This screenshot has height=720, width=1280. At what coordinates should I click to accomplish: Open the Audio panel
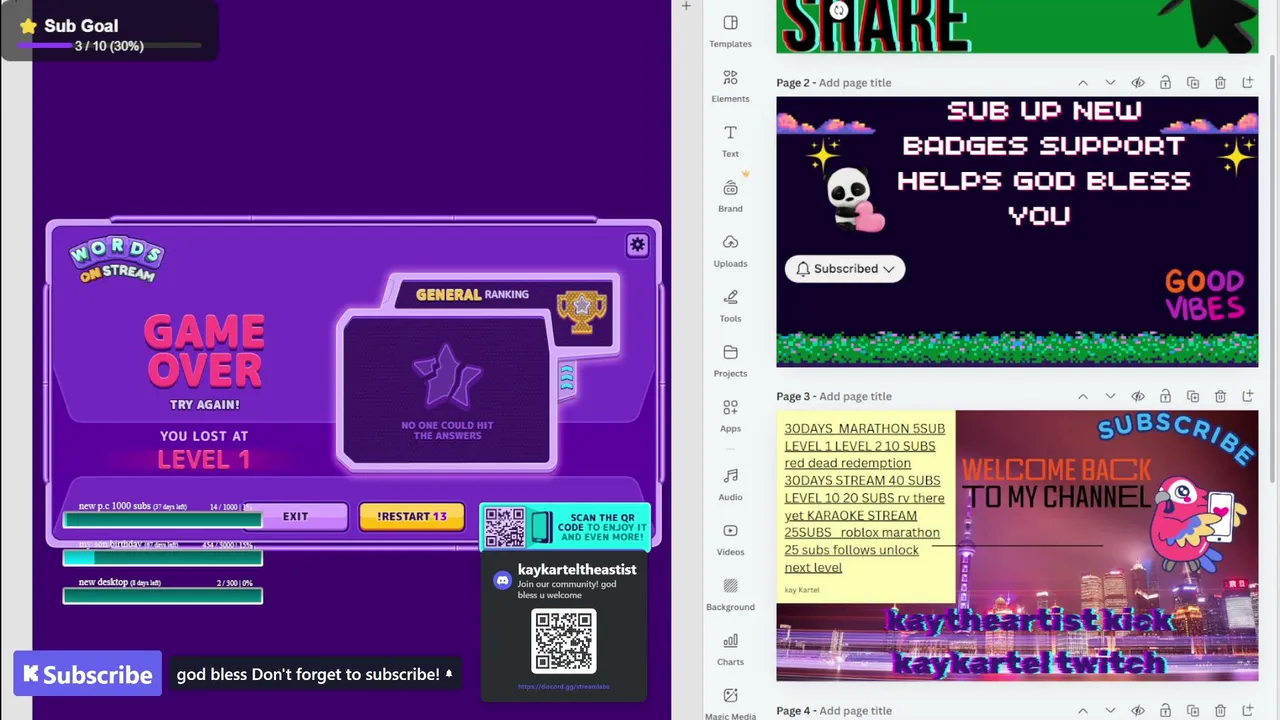[x=730, y=484]
